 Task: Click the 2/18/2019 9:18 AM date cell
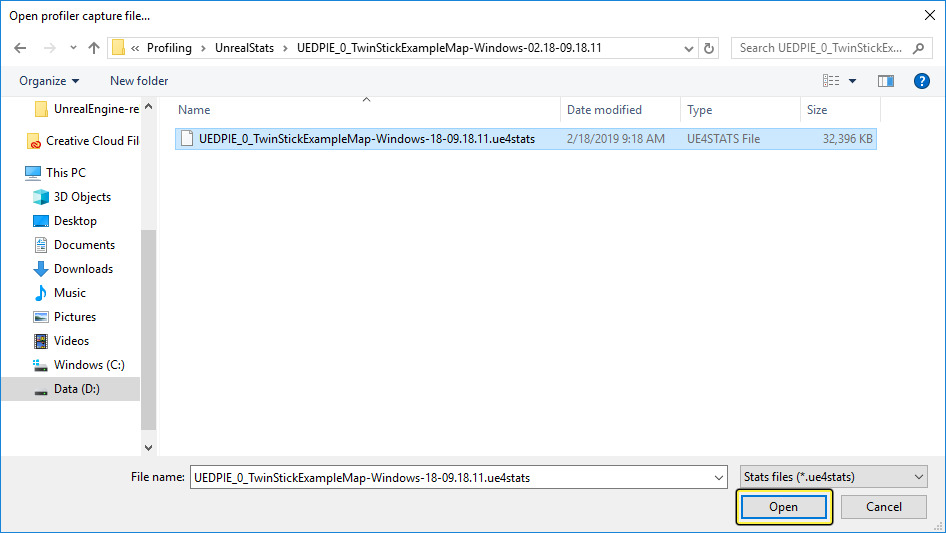pos(615,139)
